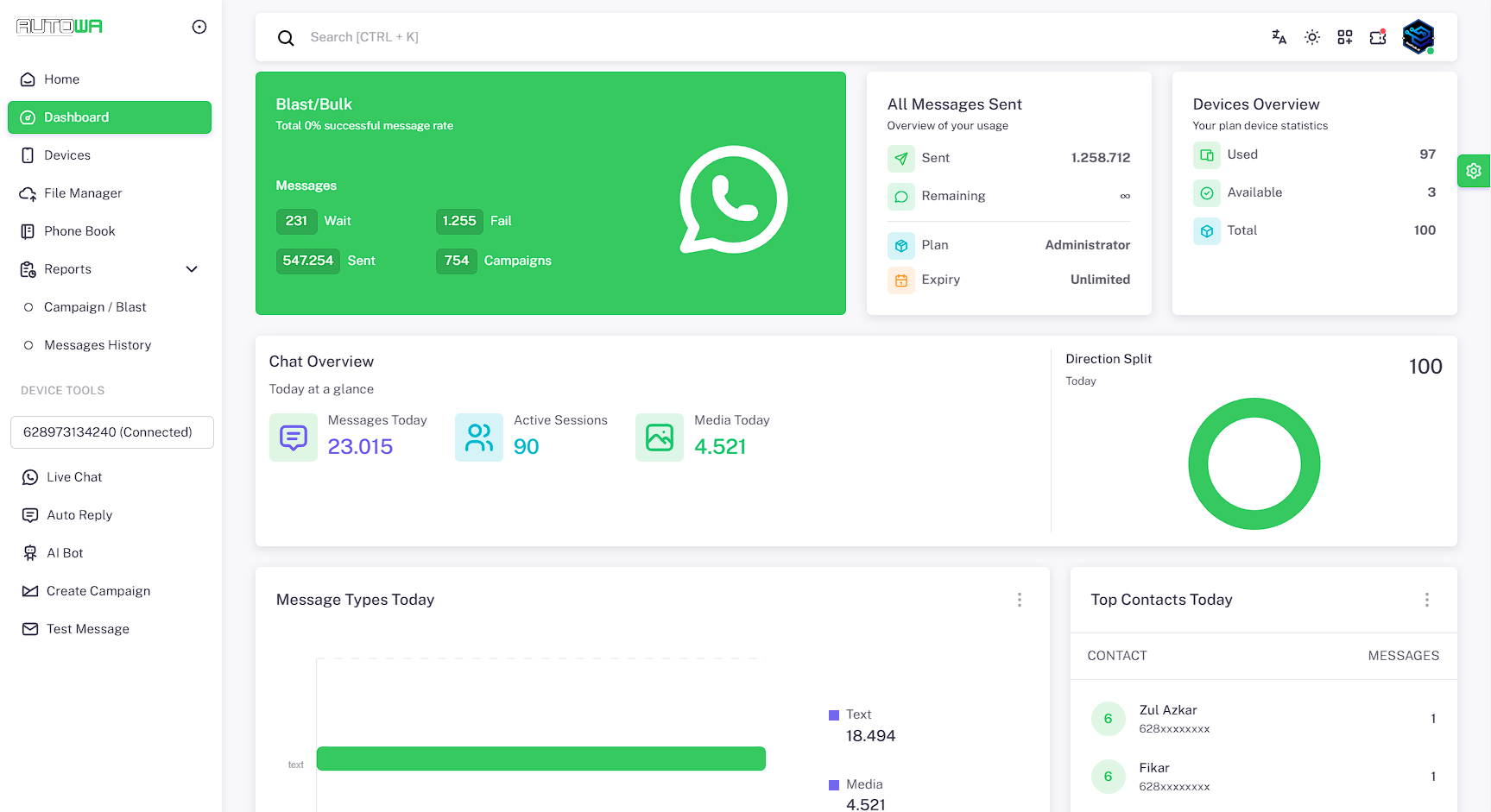Open the app shortcuts grid icon

(x=1344, y=37)
